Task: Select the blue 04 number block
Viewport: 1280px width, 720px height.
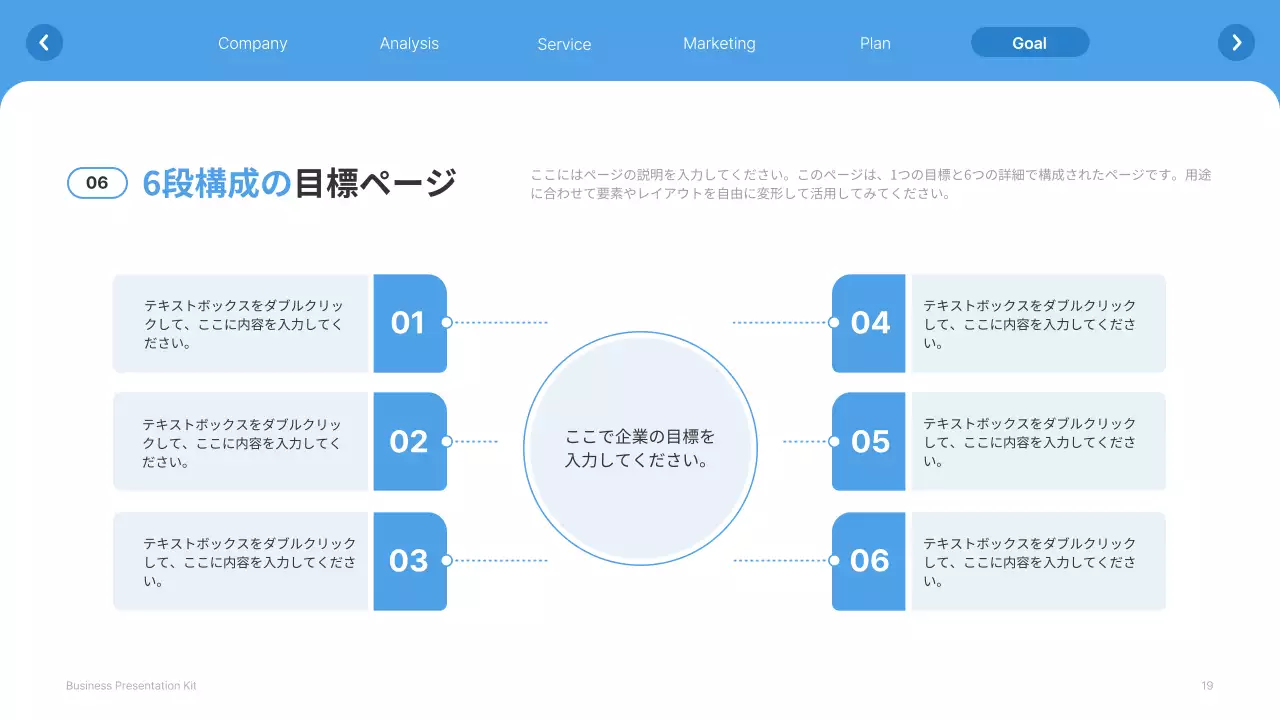Action: click(x=869, y=323)
